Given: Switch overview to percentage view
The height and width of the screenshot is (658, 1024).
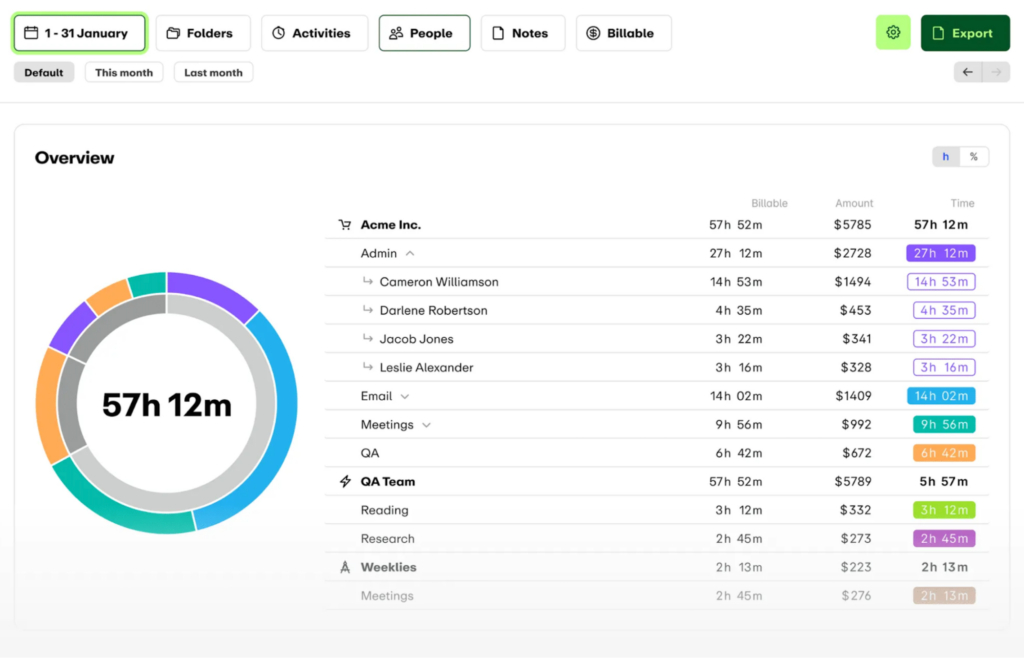Looking at the screenshot, I should [974, 157].
